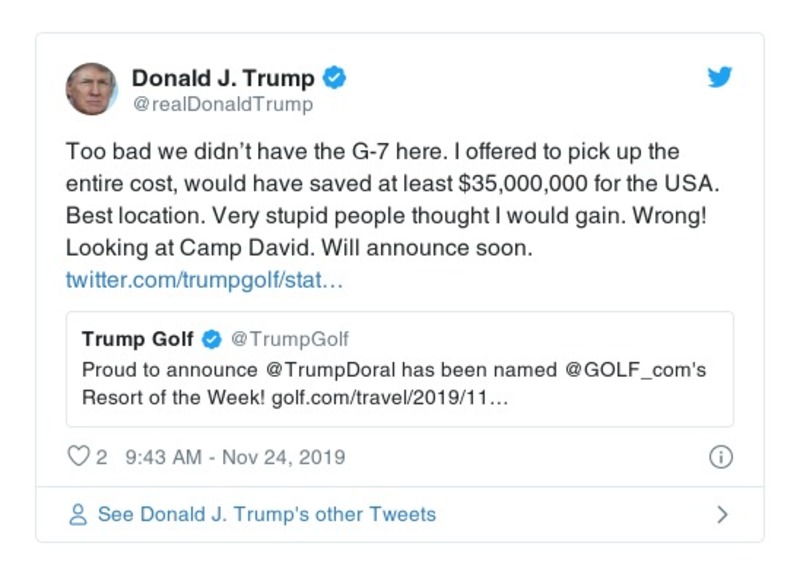Click Donald J. Trump's verified badge
This screenshot has height=578, width=800.
pyautogui.click(x=335, y=75)
